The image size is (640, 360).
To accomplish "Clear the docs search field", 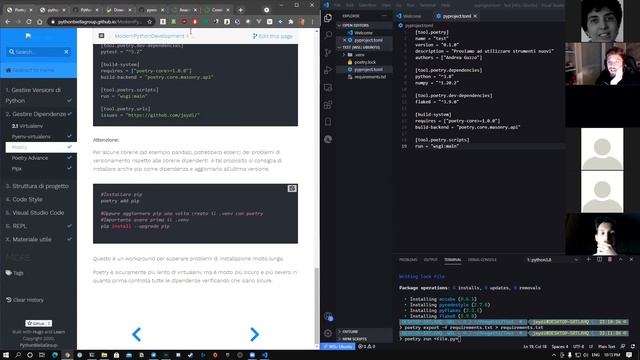I will (x=67, y=52).
